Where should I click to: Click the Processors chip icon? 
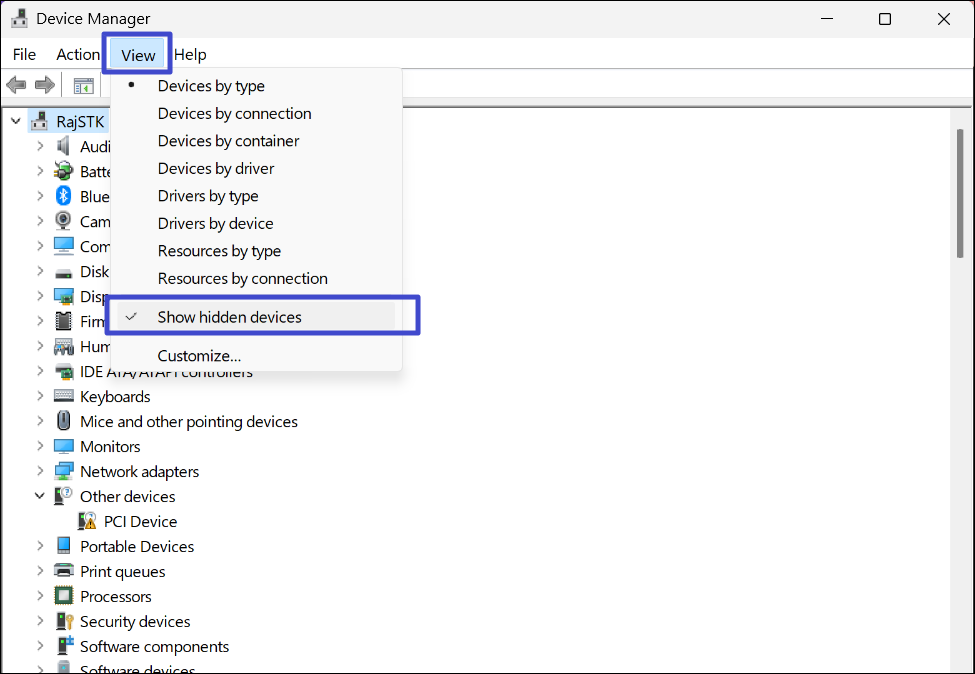[63, 596]
